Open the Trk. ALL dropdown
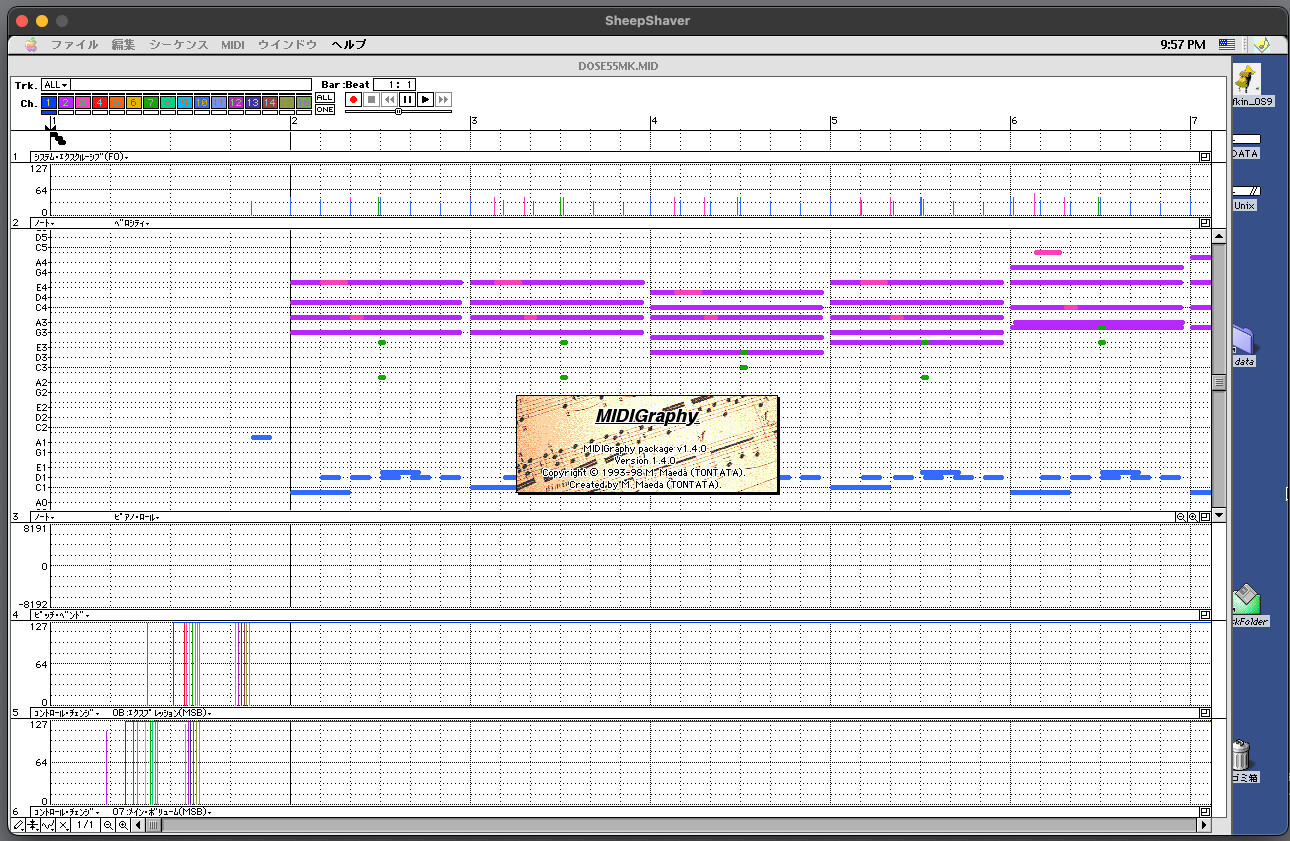 (x=56, y=85)
